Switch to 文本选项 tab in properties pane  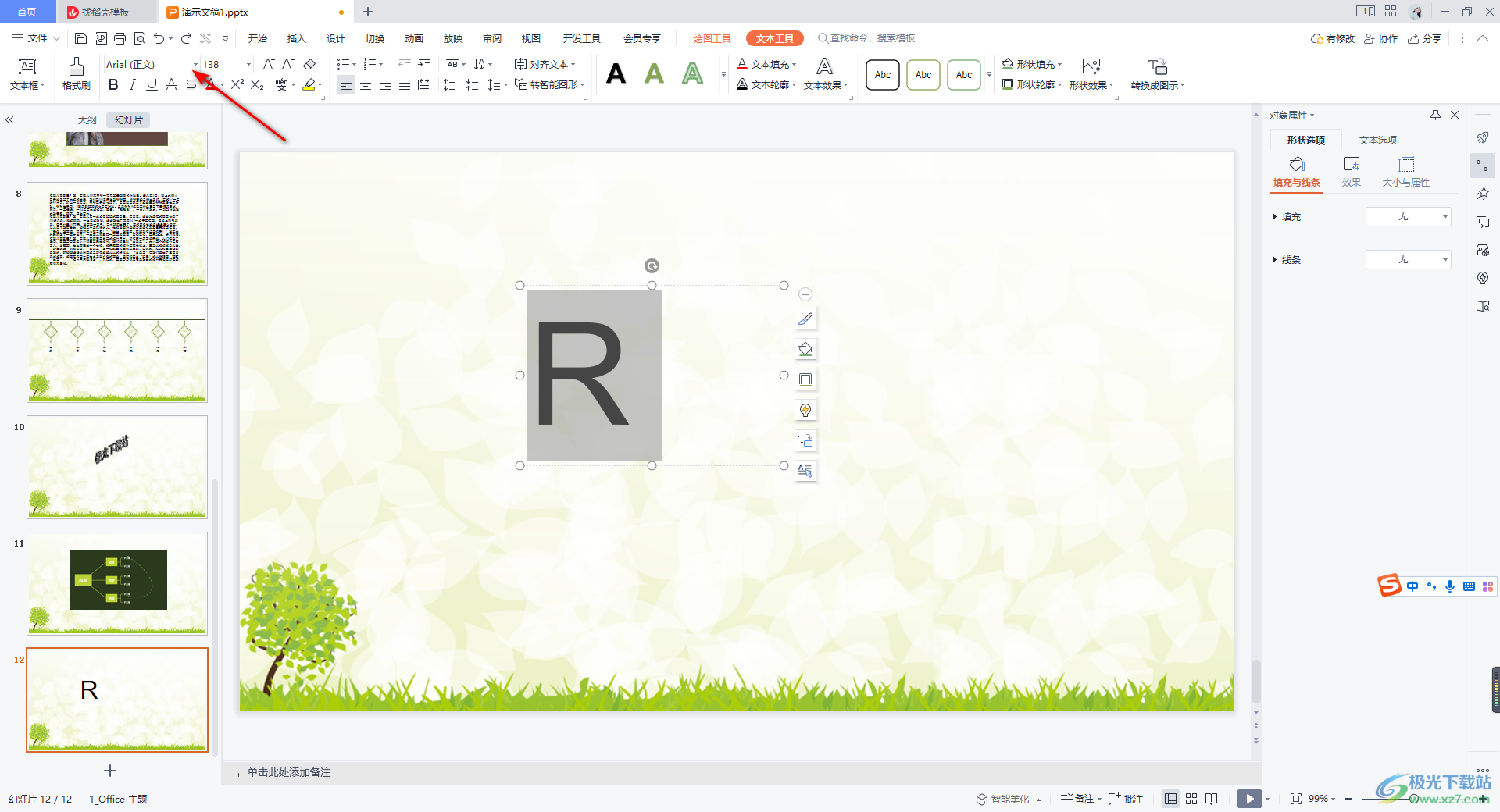(x=1378, y=140)
